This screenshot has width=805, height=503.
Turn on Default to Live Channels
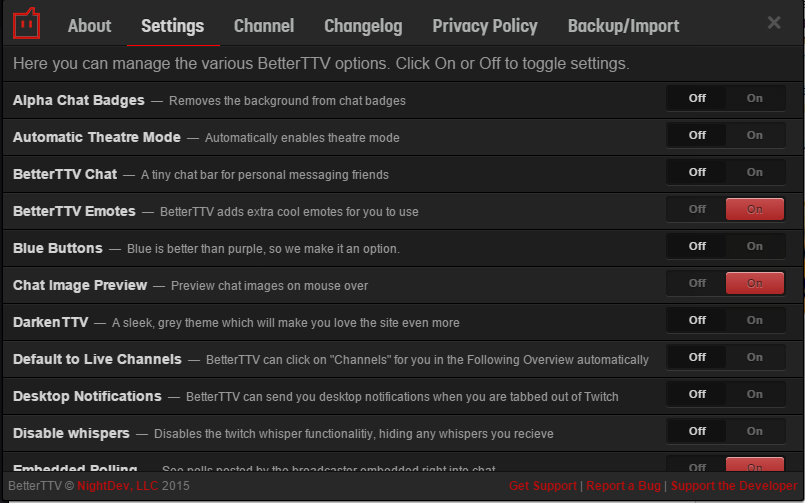pos(754,357)
